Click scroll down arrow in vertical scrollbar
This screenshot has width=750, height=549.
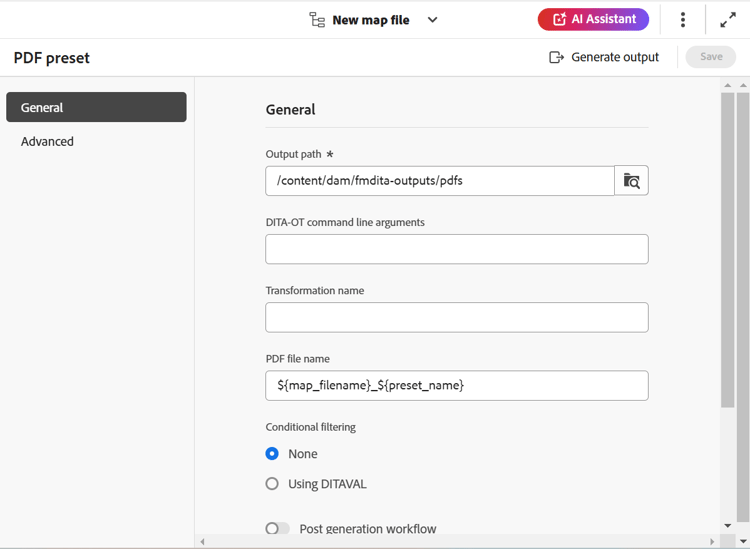pos(728,525)
